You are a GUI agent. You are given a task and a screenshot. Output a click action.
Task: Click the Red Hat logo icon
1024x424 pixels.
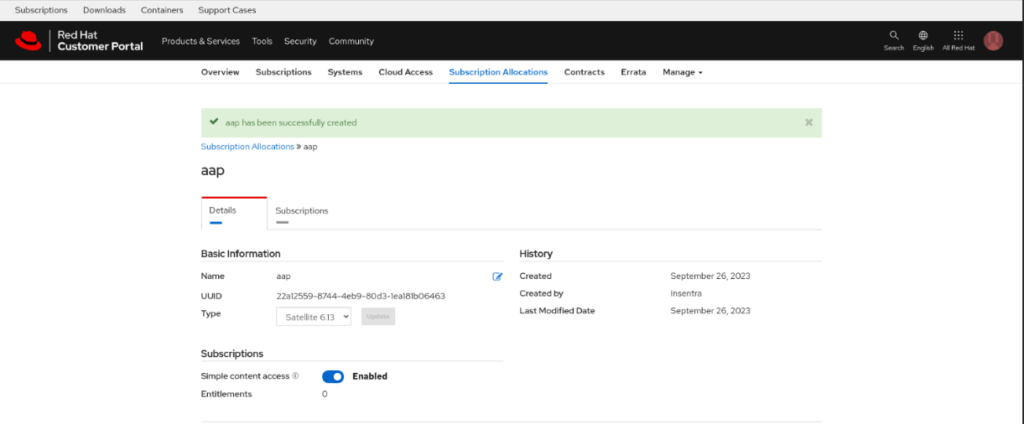point(28,41)
